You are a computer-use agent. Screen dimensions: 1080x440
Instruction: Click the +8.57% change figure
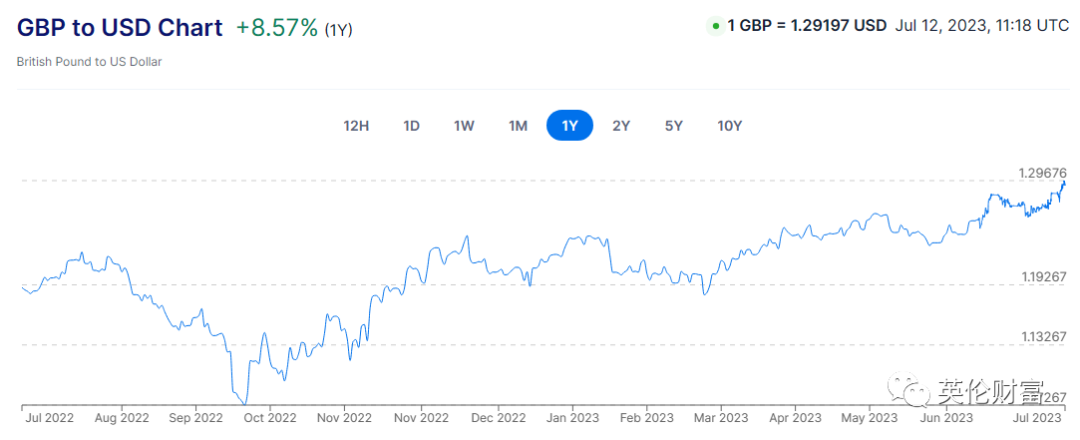pyautogui.click(x=277, y=28)
